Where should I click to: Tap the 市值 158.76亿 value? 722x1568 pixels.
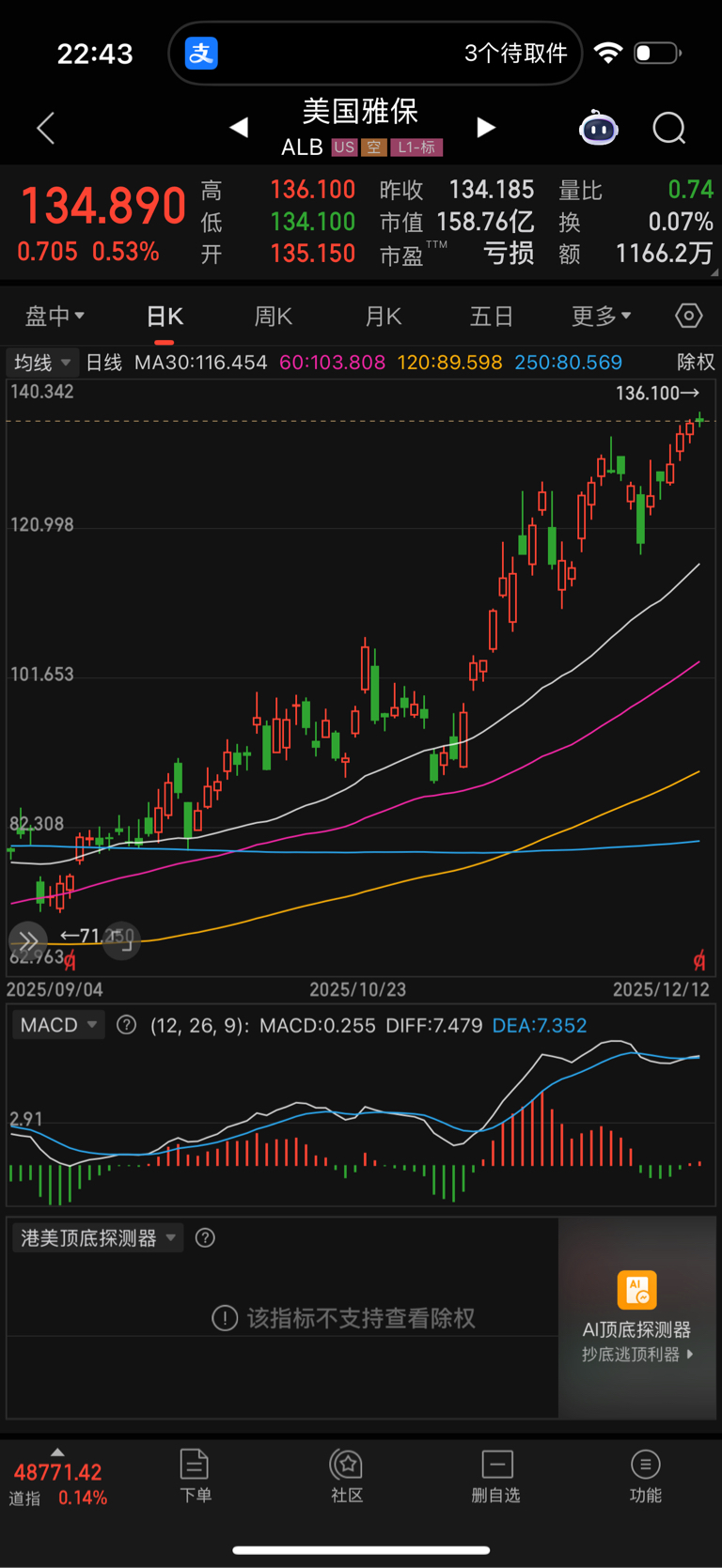click(457, 222)
